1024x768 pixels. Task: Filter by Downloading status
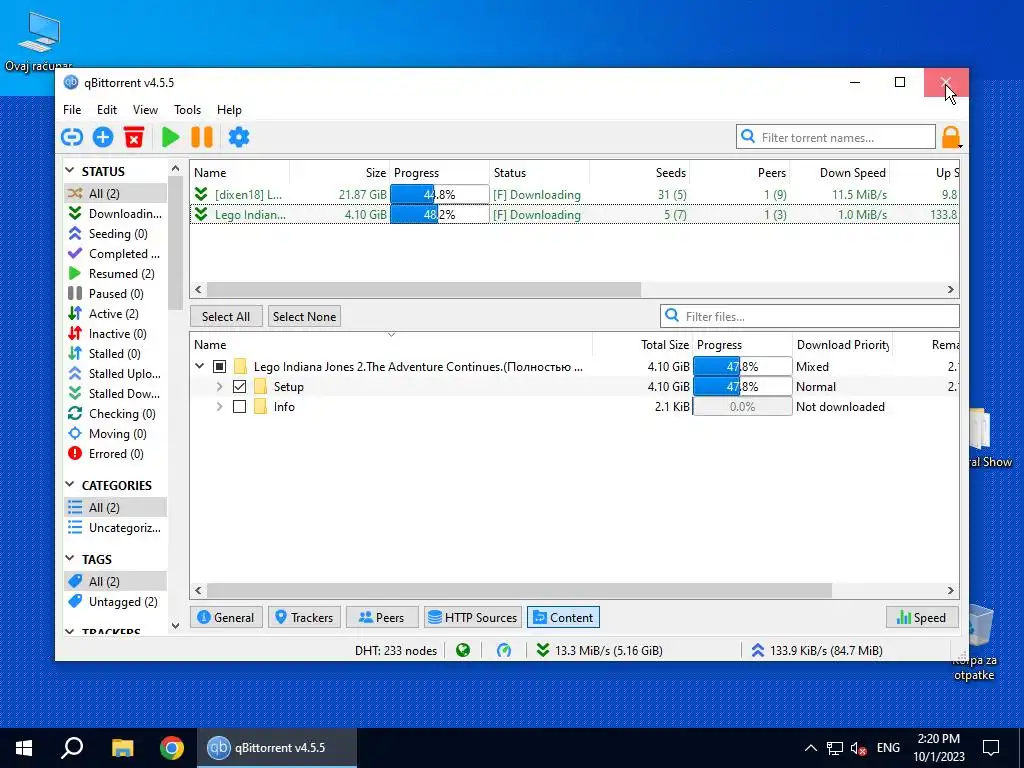pos(115,214)
